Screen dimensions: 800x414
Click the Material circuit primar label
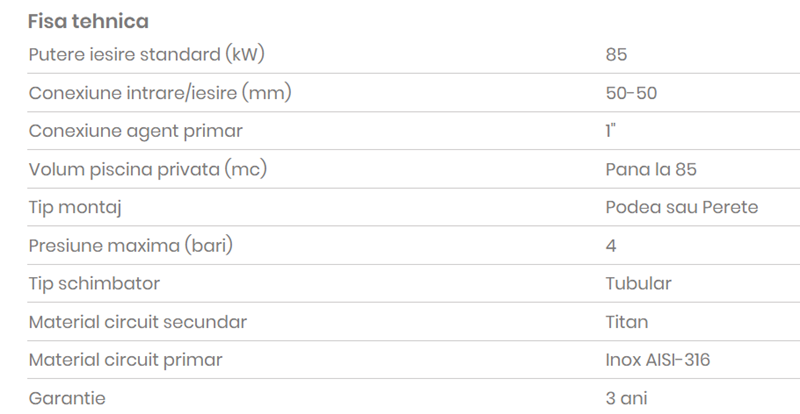pyautogui.click(x=126, y=360)
